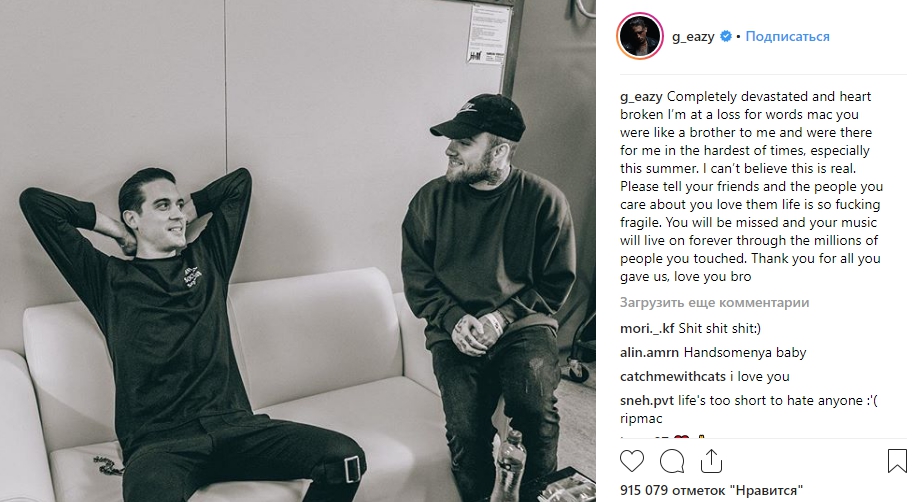This screenshot has height=502, width=912.
Task: Click the blue verified badge next to g_eazy
Action: (726, 36)
